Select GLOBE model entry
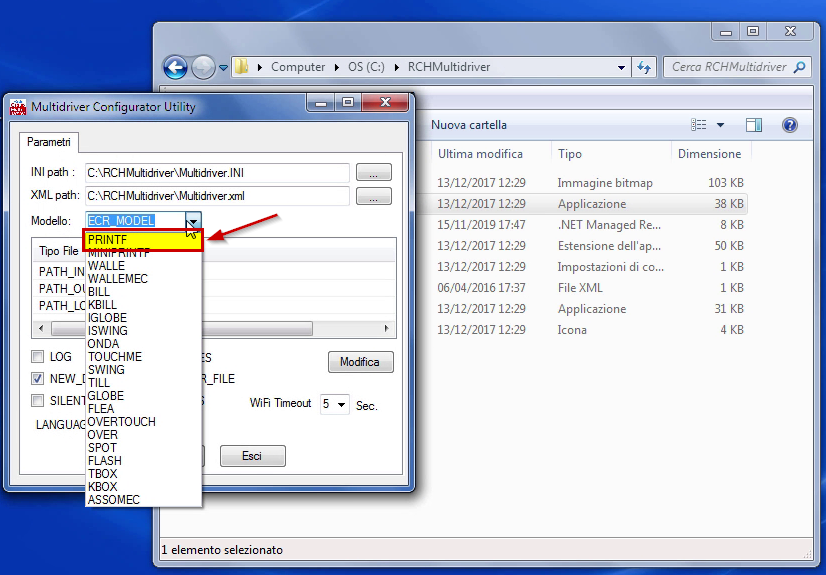 pos(143,395)
